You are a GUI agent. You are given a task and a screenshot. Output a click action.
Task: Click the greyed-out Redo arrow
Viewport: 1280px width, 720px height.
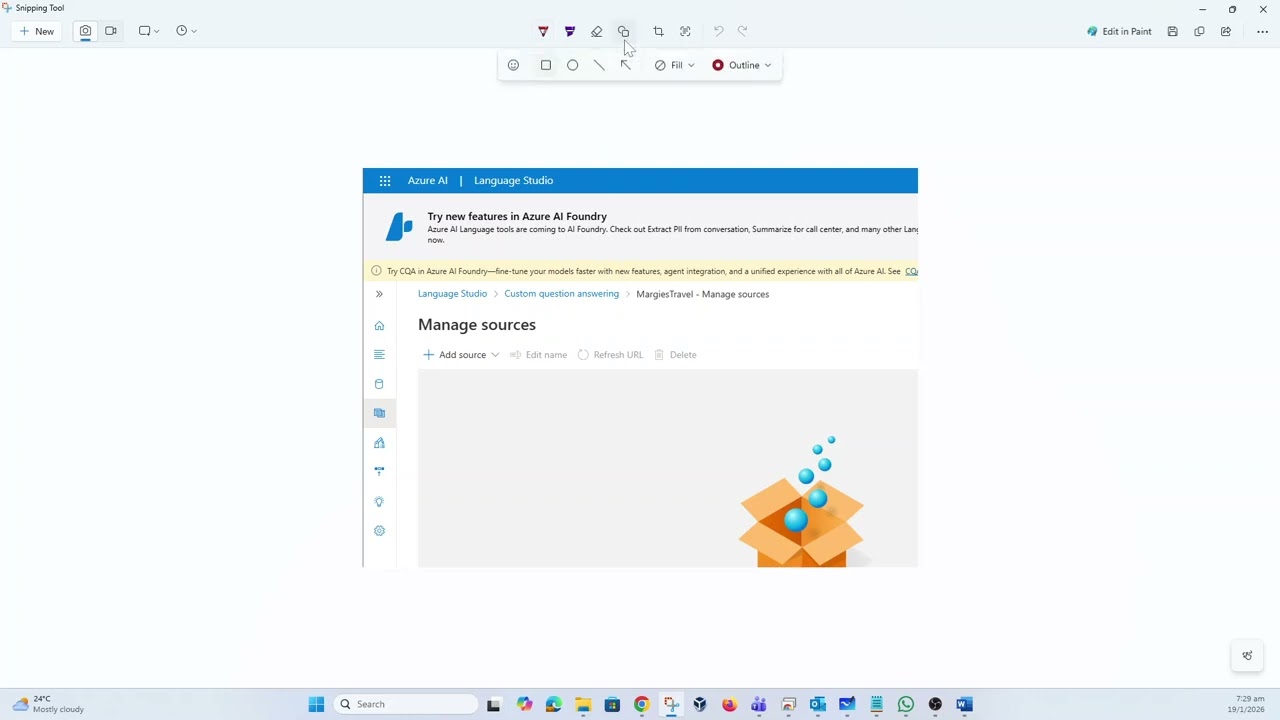[x=742, y=31]
